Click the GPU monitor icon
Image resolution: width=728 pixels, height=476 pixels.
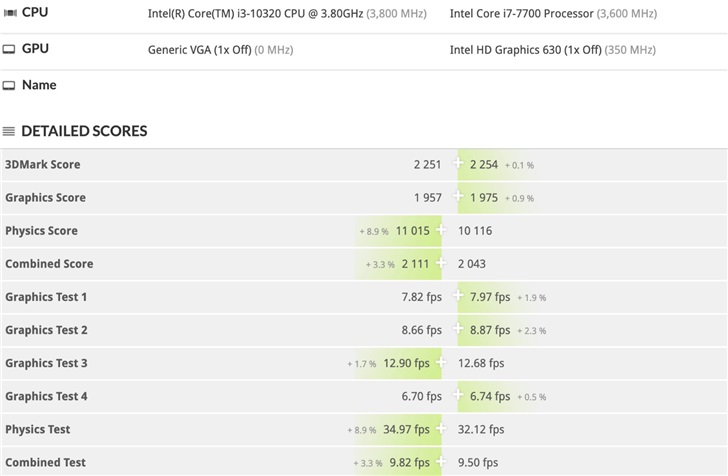tap(9, 49)
